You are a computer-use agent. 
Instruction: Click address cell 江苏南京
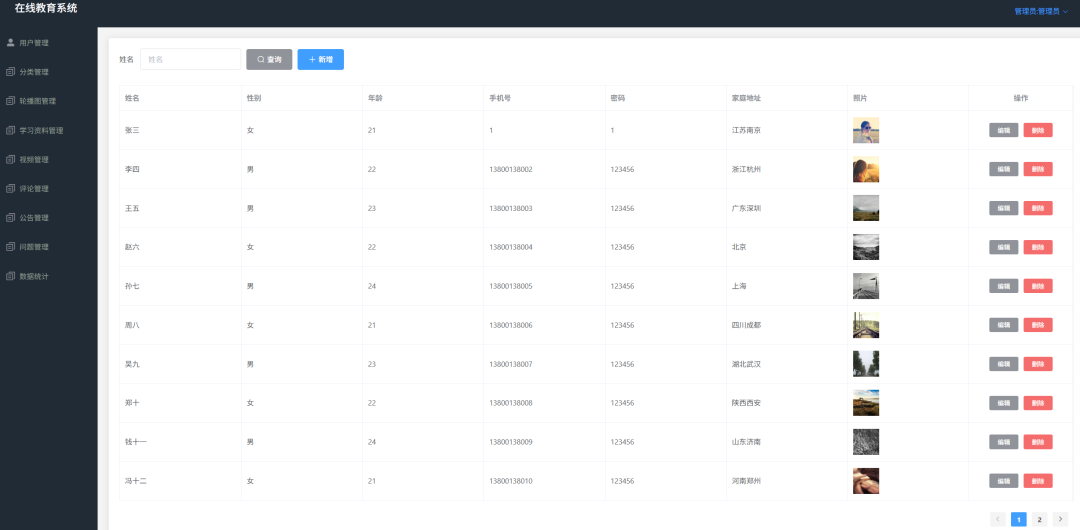(x=746, y=130)
